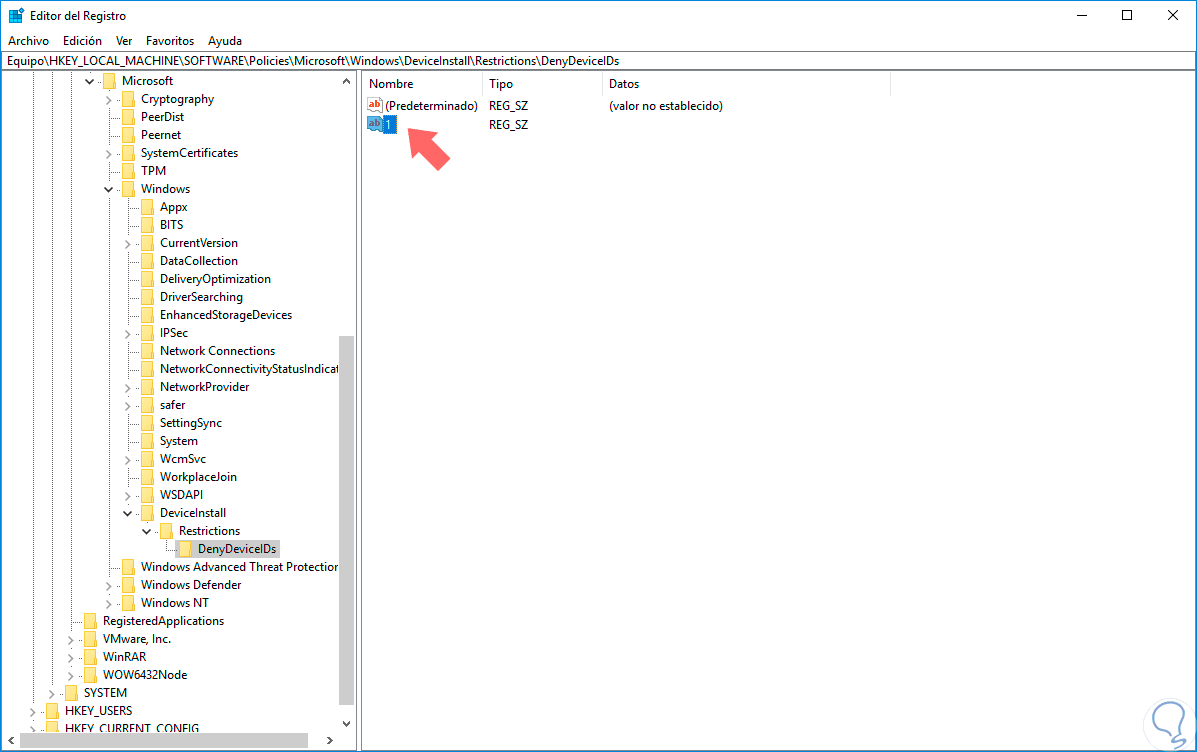The image size is (1197, 752).
Task: Click the RegisteredApplications folder icon
Action: click(x=90, y=621)
